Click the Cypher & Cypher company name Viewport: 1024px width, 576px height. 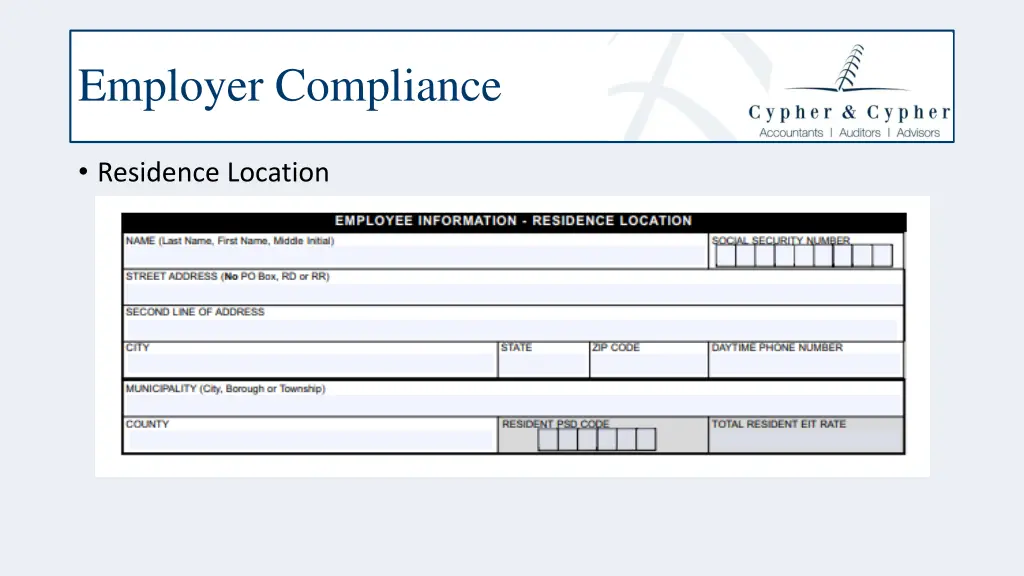point(850,112)
